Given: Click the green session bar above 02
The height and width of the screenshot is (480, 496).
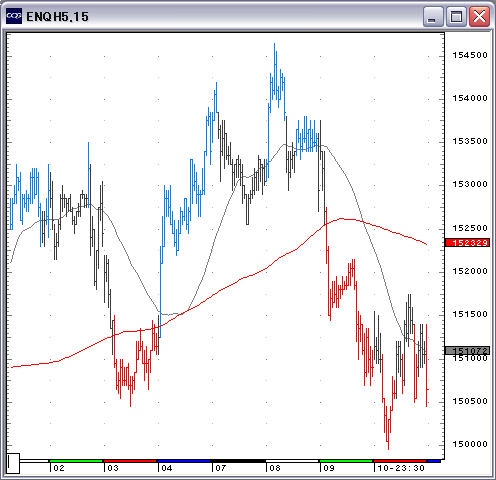Looking at the screenshot, I should 76,461.
